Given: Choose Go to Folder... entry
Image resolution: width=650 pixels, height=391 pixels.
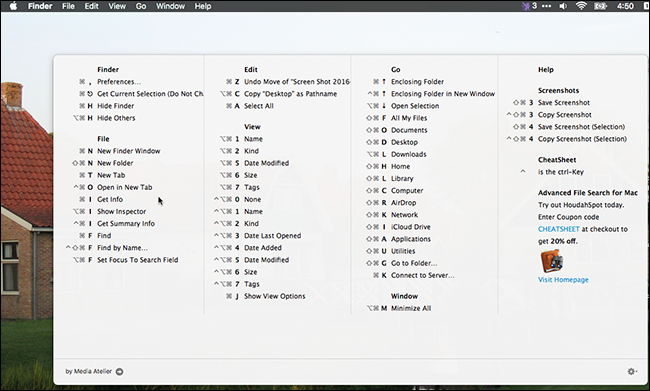Looking at the screenshot, I should [x=414, y=263].
